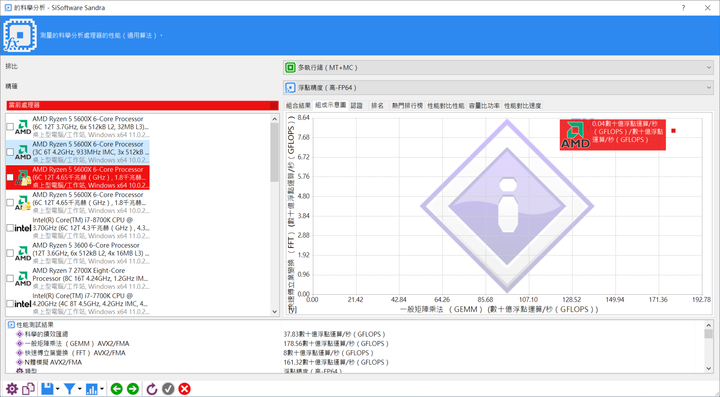Click the blue funnel filter icon
This screenshot has width=720, height=397.
coord(69,389)
